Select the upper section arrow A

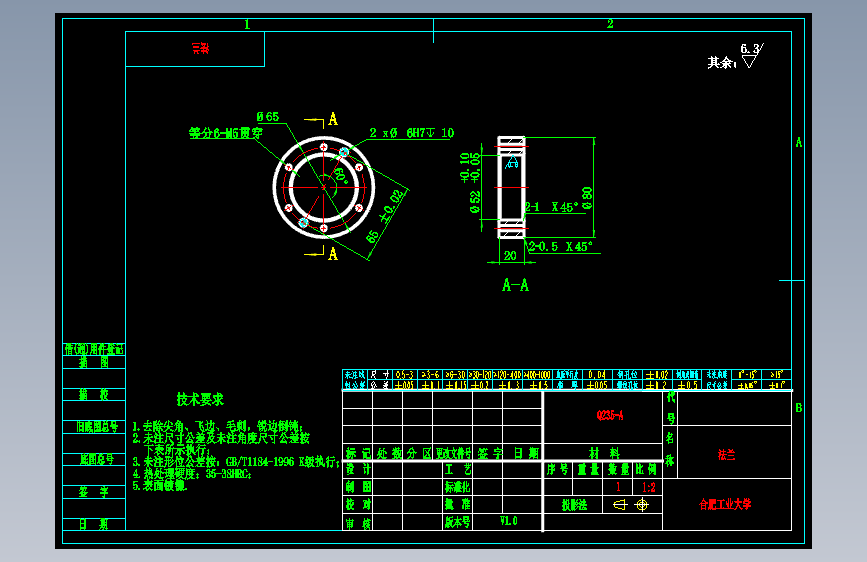point(333,119)
